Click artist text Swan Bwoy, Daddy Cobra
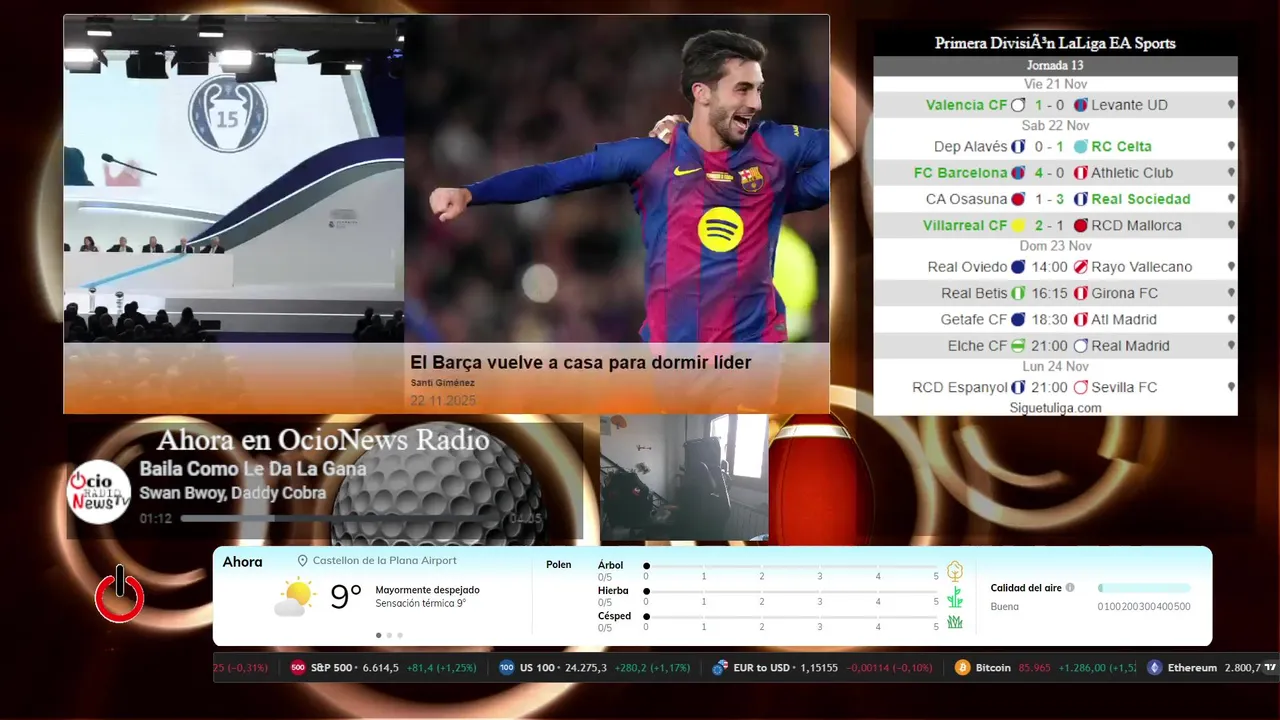1280x720 pixels. coord(232,493)
